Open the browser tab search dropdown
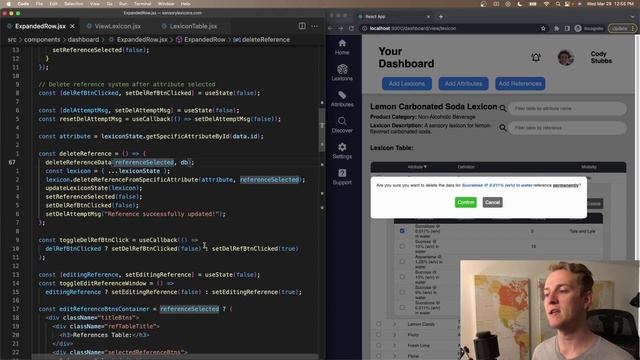 coord(633,17)
